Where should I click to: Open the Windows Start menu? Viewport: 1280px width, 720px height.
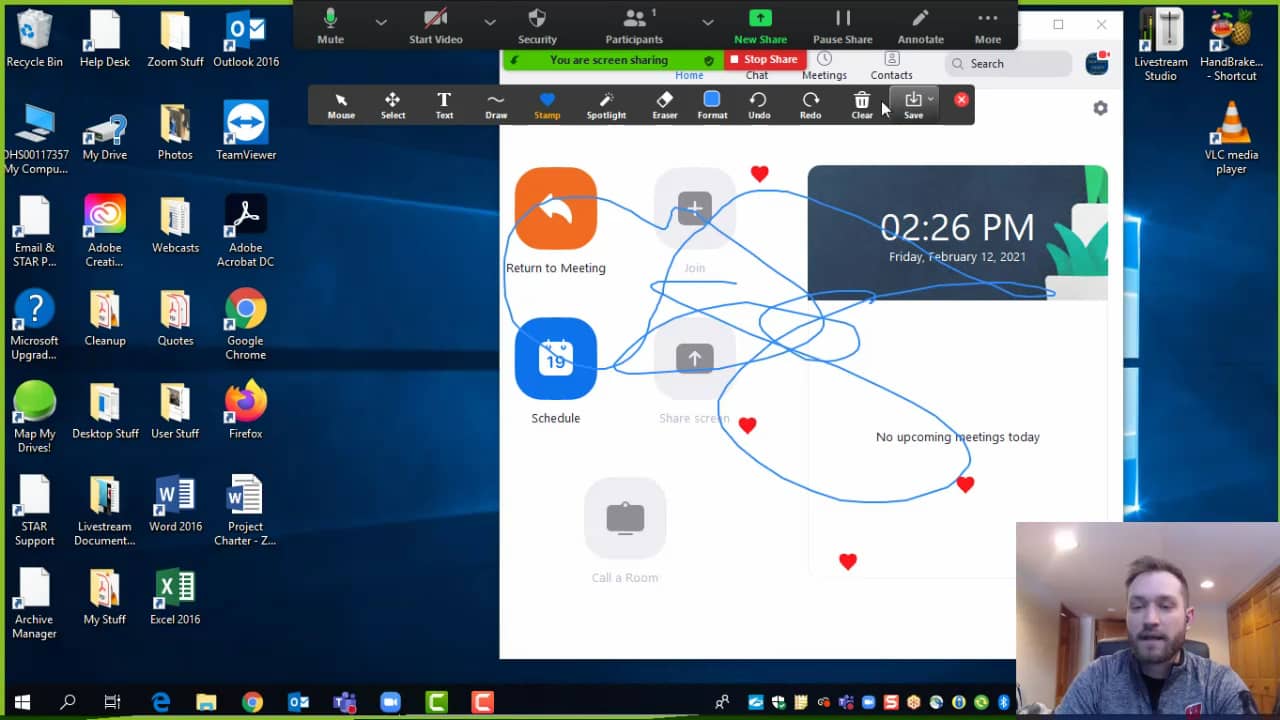click(22, 702)
